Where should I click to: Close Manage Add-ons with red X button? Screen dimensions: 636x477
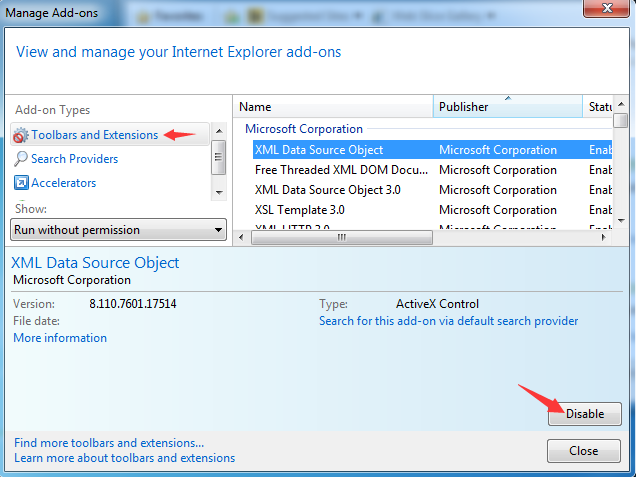click(607, 8)
